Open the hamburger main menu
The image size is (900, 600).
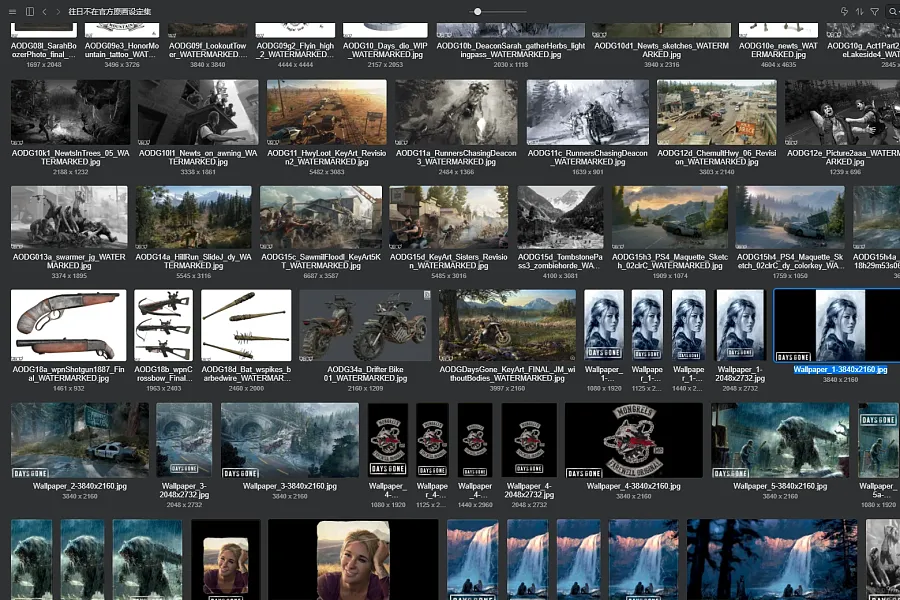pyautogui.click(x=13, y=11)
